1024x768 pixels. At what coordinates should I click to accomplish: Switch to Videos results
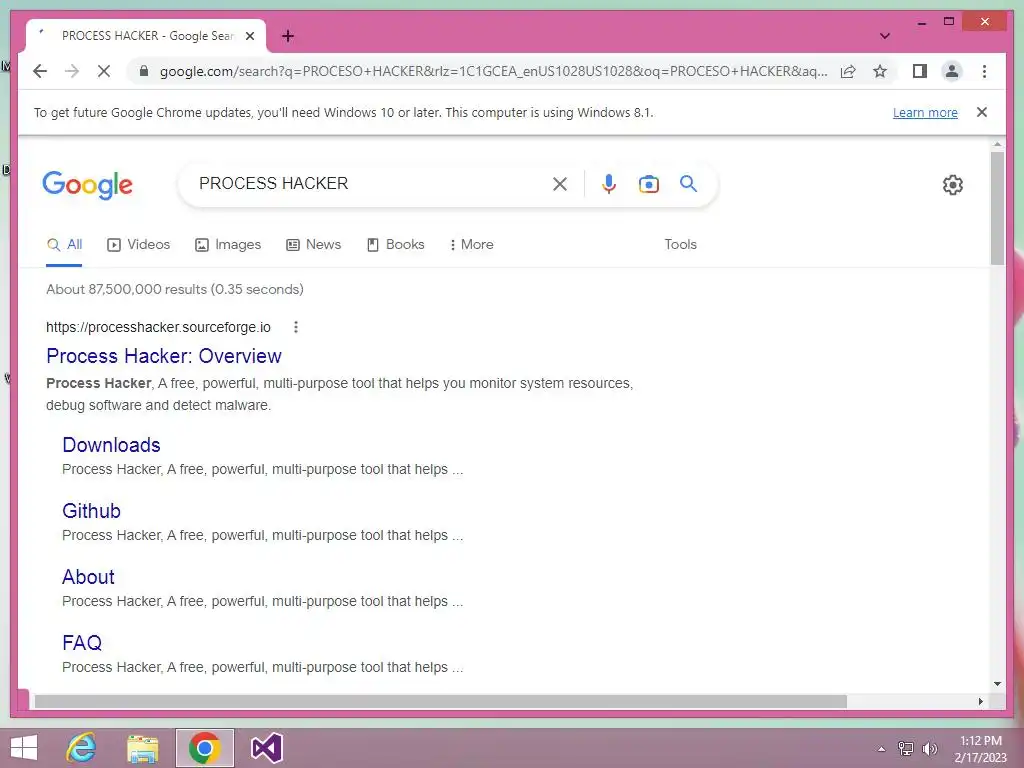(x=138, y=245)
